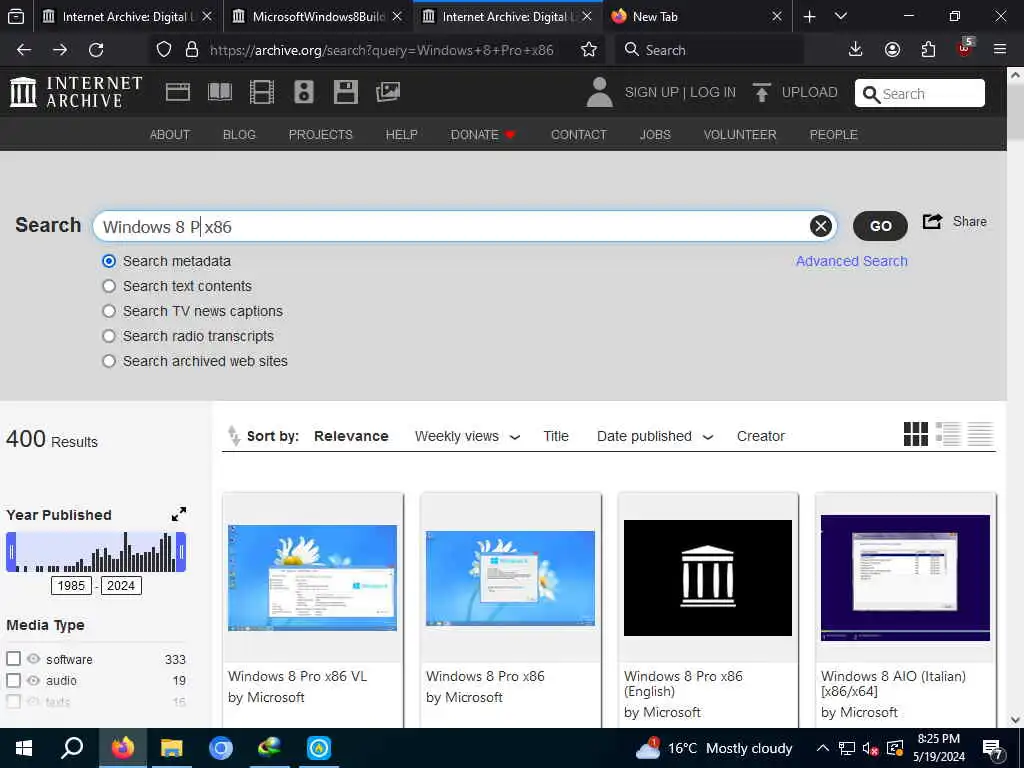The height and width of the screenshot is (768, 1024).
Task: Open the Texts book icon
Action: point(219,92)
